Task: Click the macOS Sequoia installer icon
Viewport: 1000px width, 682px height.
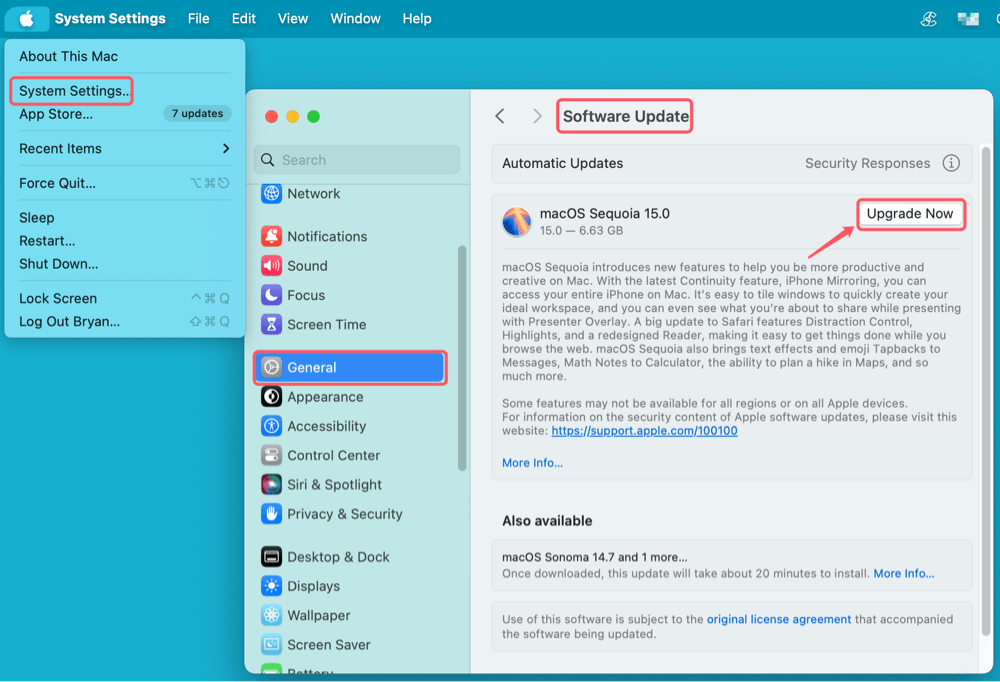Action: coord(517,222)
